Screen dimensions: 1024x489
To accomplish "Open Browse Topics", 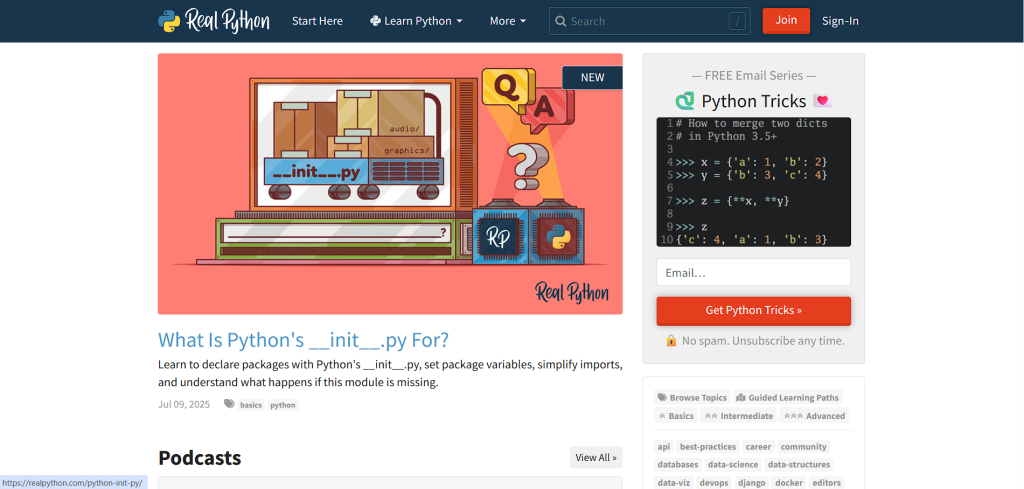I will point(692,398).
